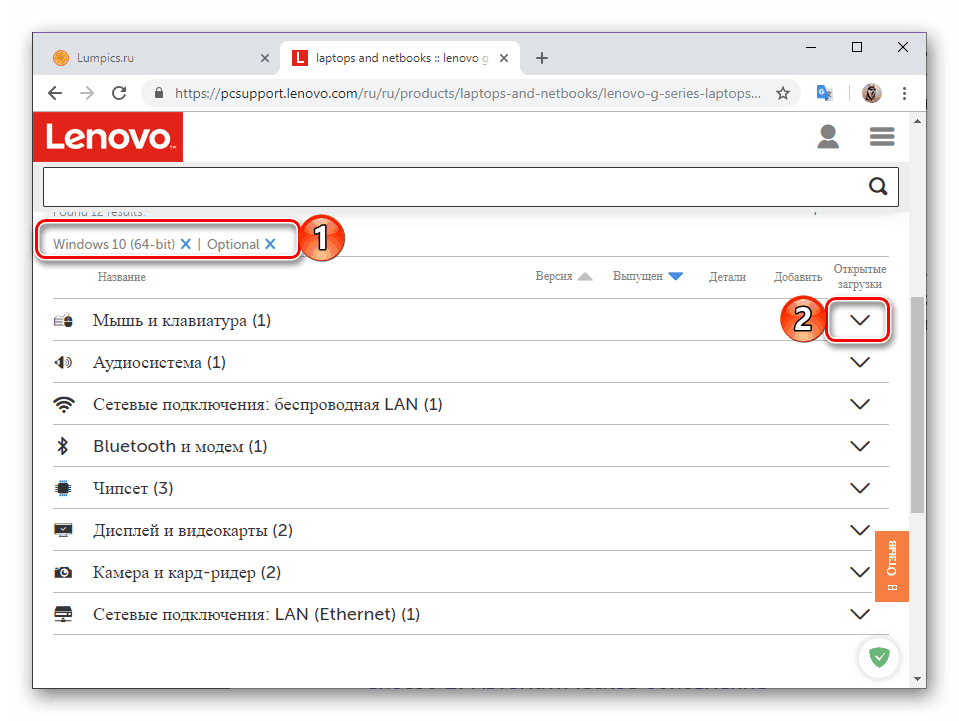Viewport: 959px width, 721px height.
Task: Close the Lenovo laptops tab
Action: tap(504, 58)
